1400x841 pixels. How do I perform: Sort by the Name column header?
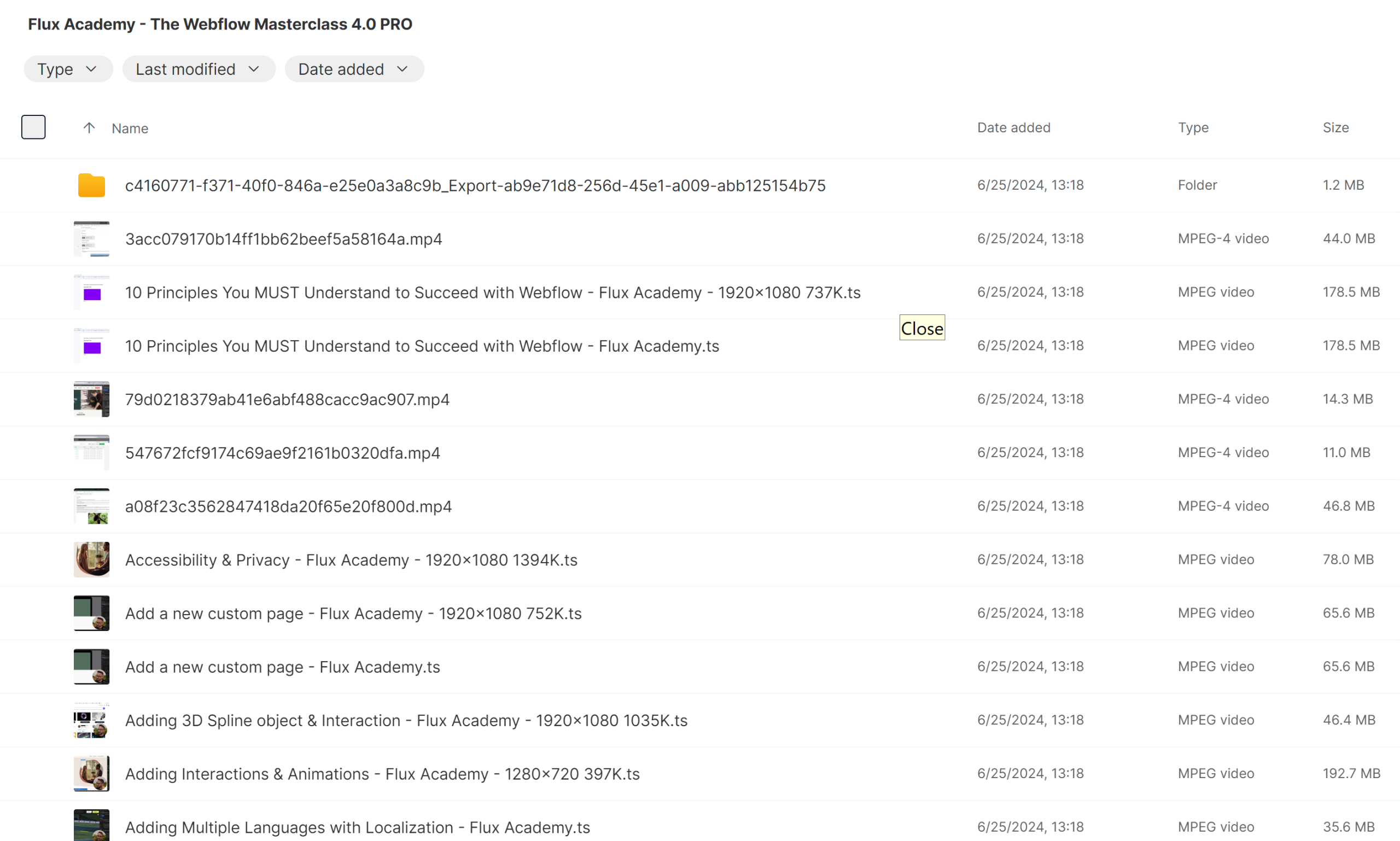coord(130,129)
